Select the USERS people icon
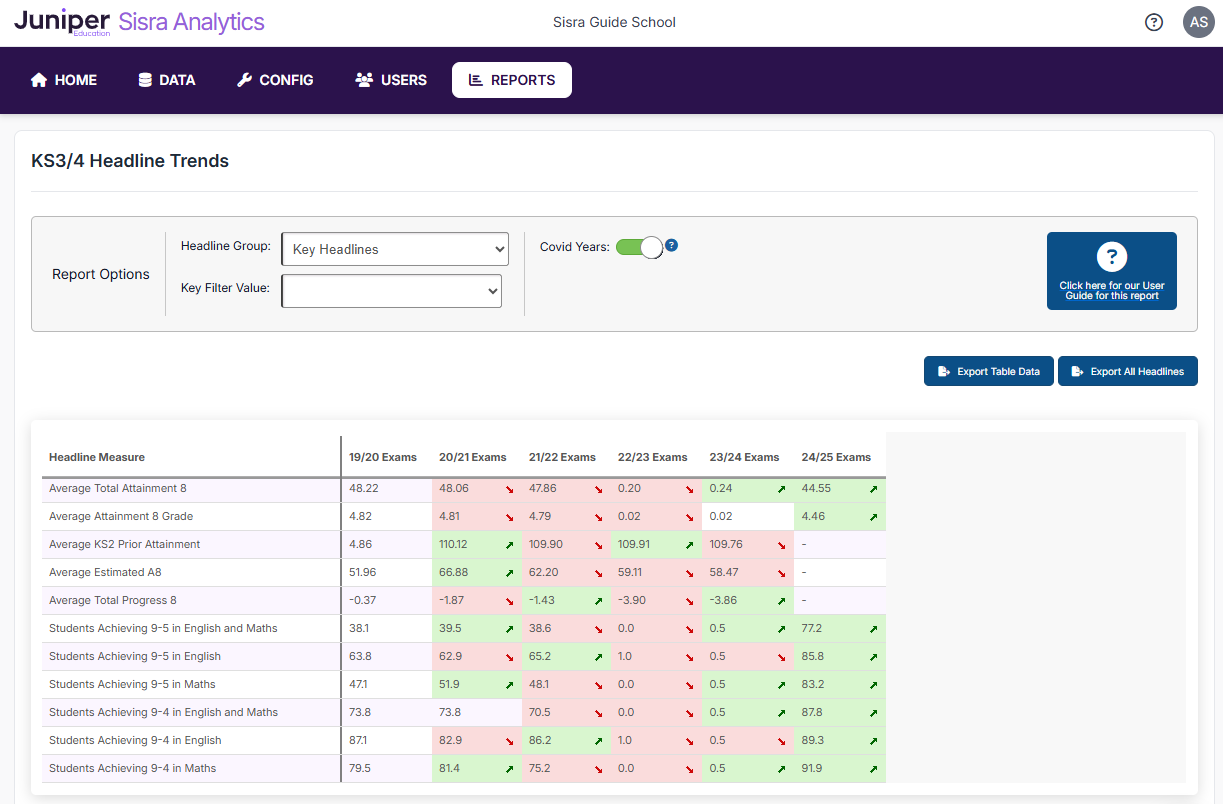 coord(364,80)
